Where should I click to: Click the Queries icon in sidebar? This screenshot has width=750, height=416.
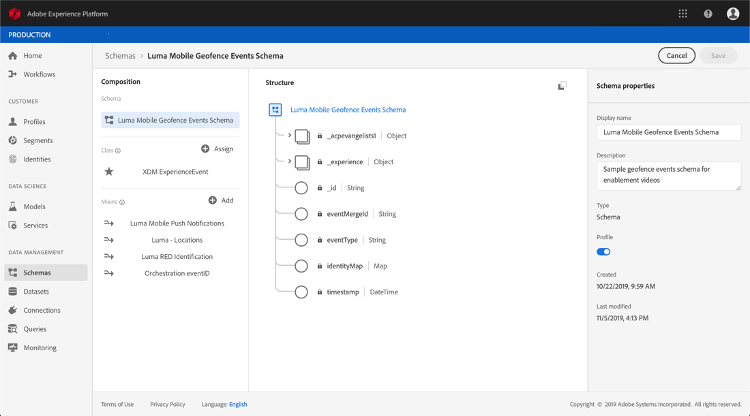tap(13, 329)
